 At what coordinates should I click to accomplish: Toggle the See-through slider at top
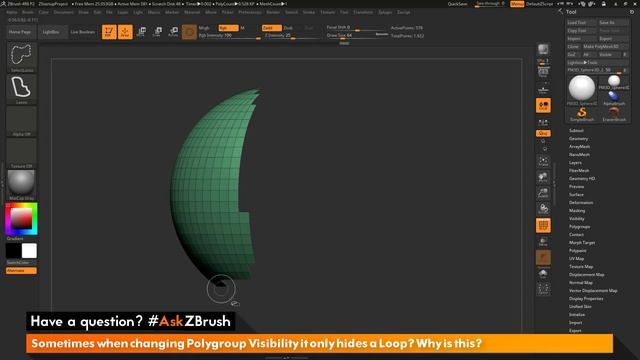point(490,4)
